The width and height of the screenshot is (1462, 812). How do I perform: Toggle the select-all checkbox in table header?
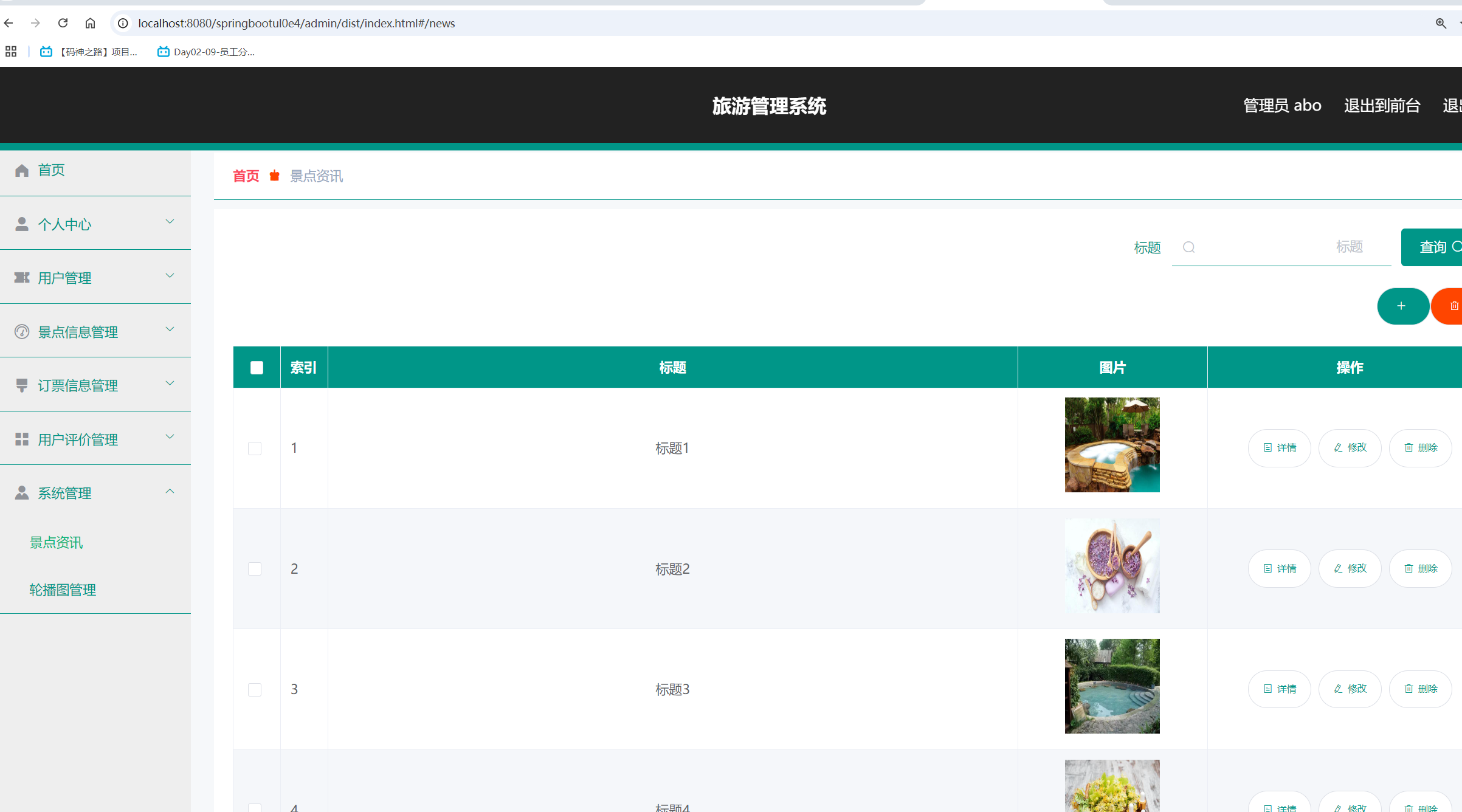(257, 368)
